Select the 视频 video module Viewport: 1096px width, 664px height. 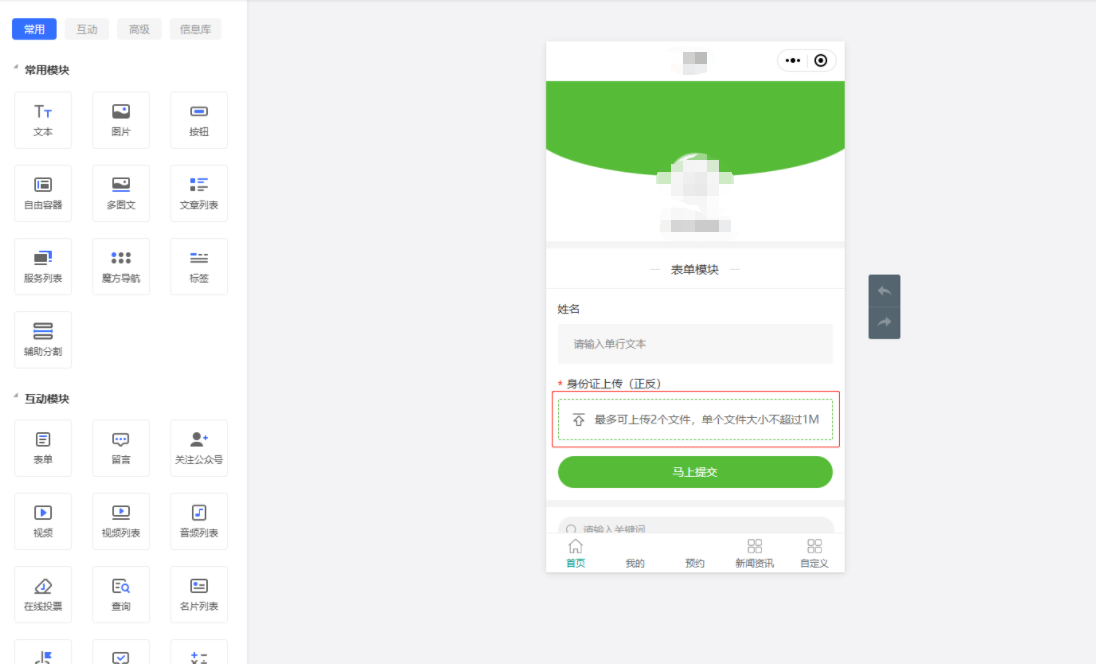click(x=43, y=521)
